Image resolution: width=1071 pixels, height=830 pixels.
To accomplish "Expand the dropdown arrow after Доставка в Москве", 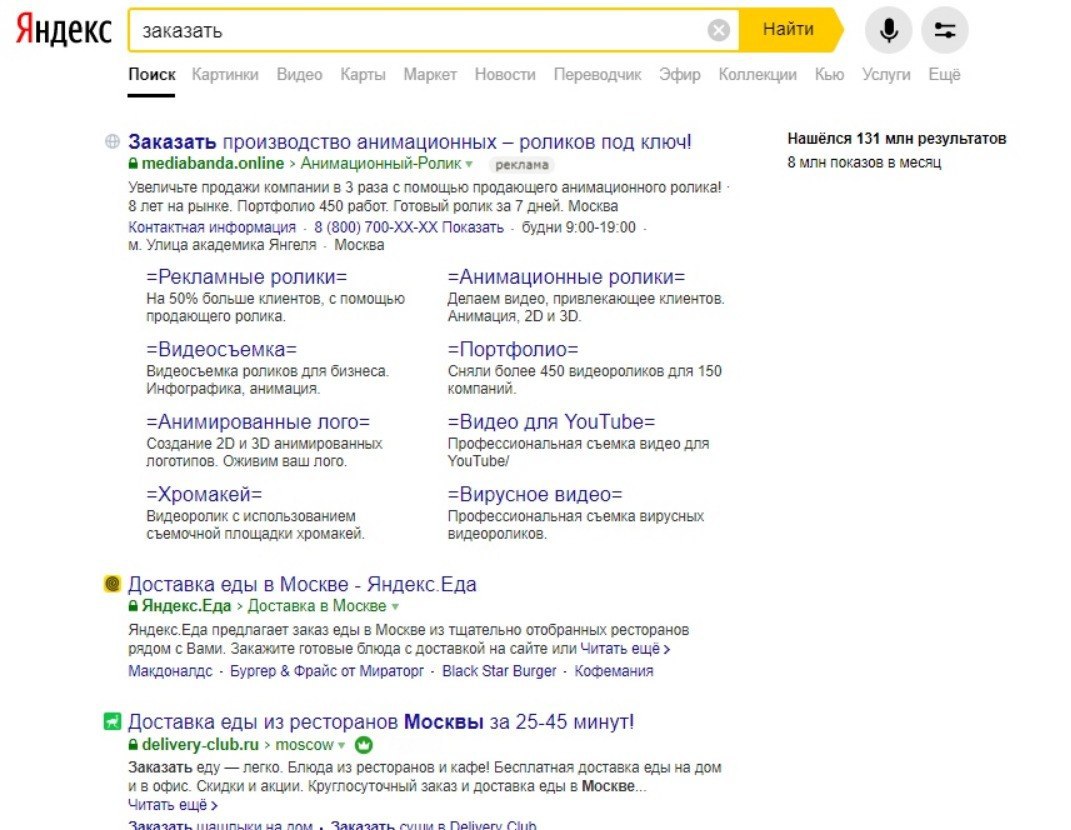I will point(395,607).
